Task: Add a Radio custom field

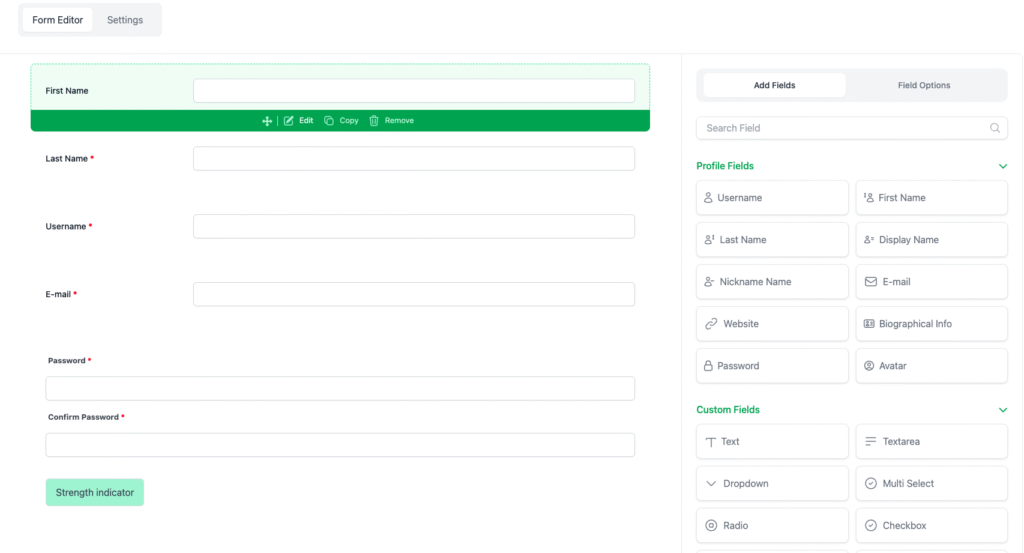Action: click(772, 526)
